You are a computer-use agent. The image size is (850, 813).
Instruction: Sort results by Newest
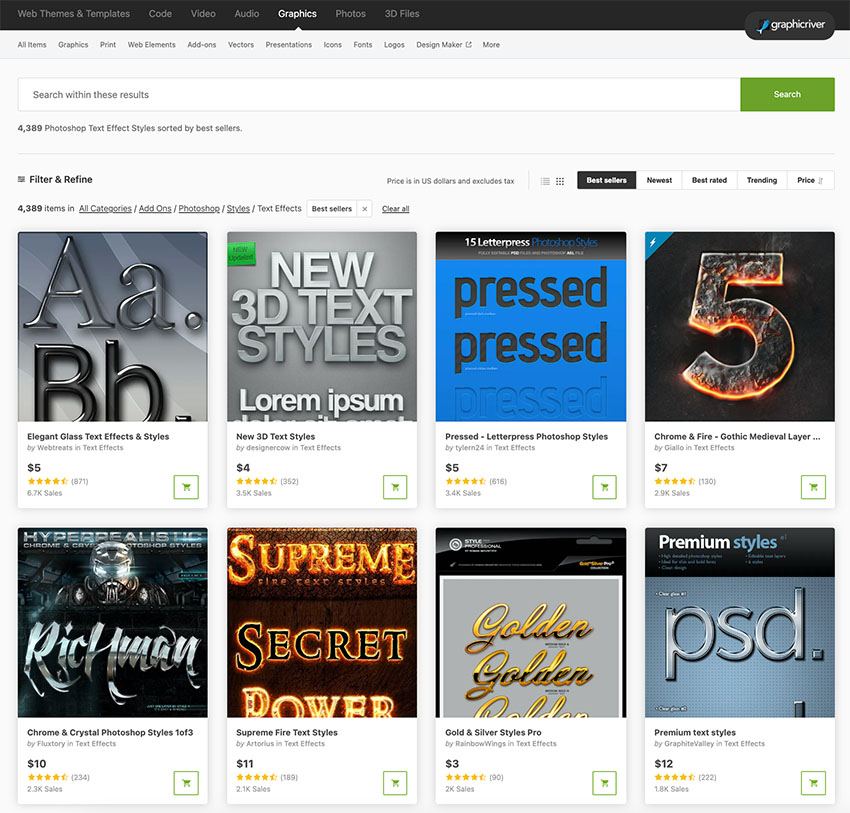[x=659, y=180]
